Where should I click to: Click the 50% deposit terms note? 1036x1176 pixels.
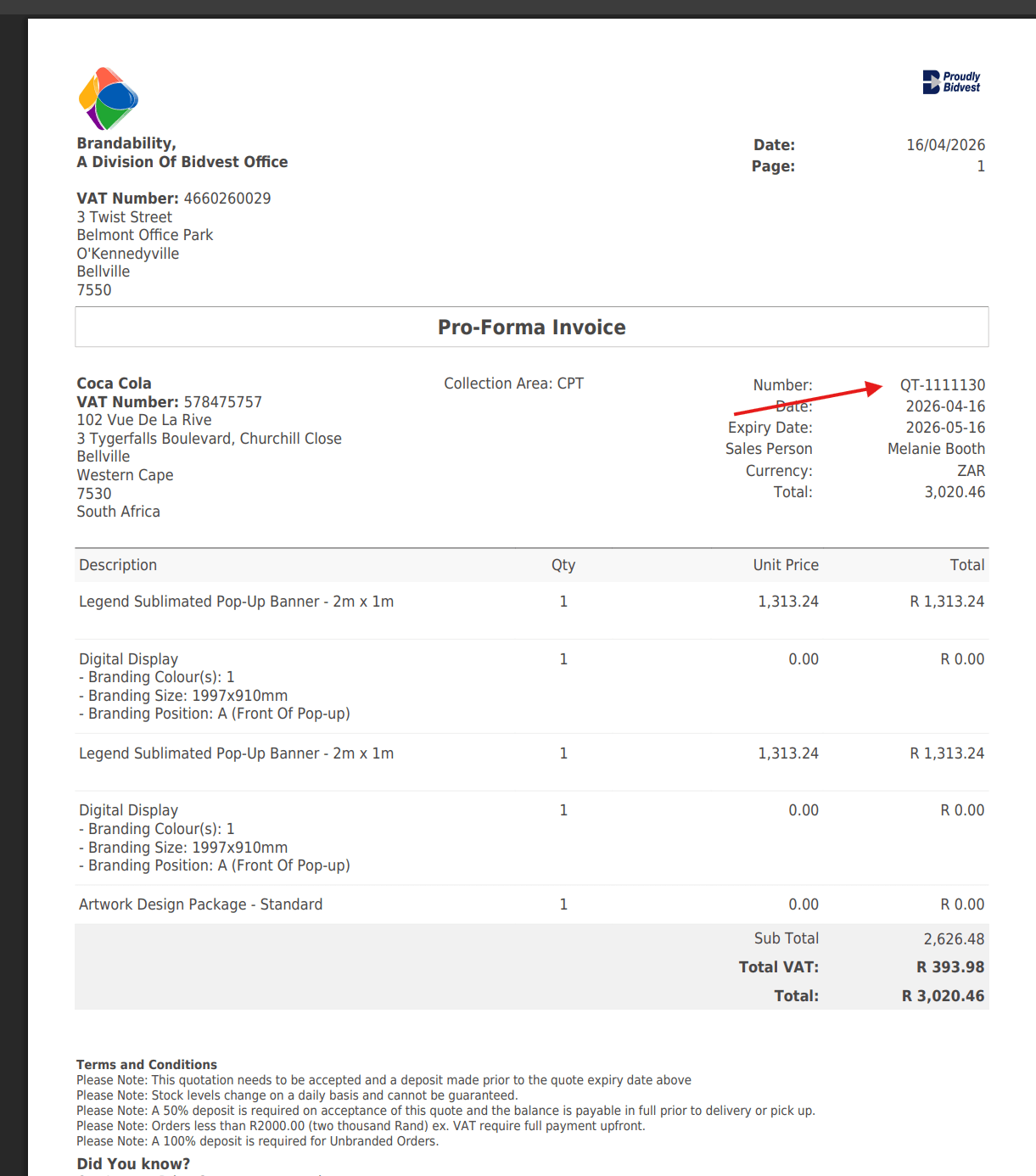click(445, 1111)
